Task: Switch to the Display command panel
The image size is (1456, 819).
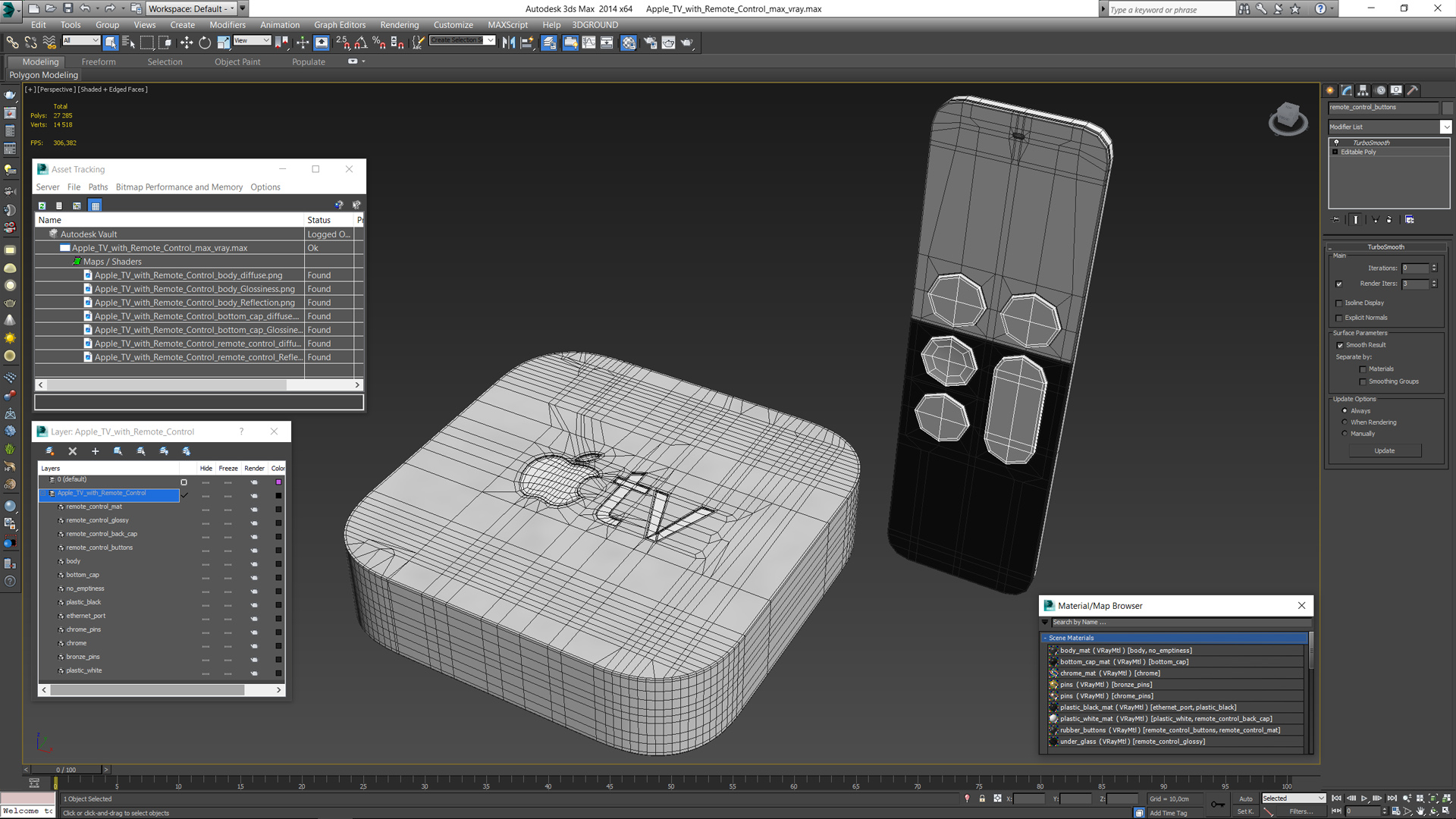Action: [x=1396, y=90]
